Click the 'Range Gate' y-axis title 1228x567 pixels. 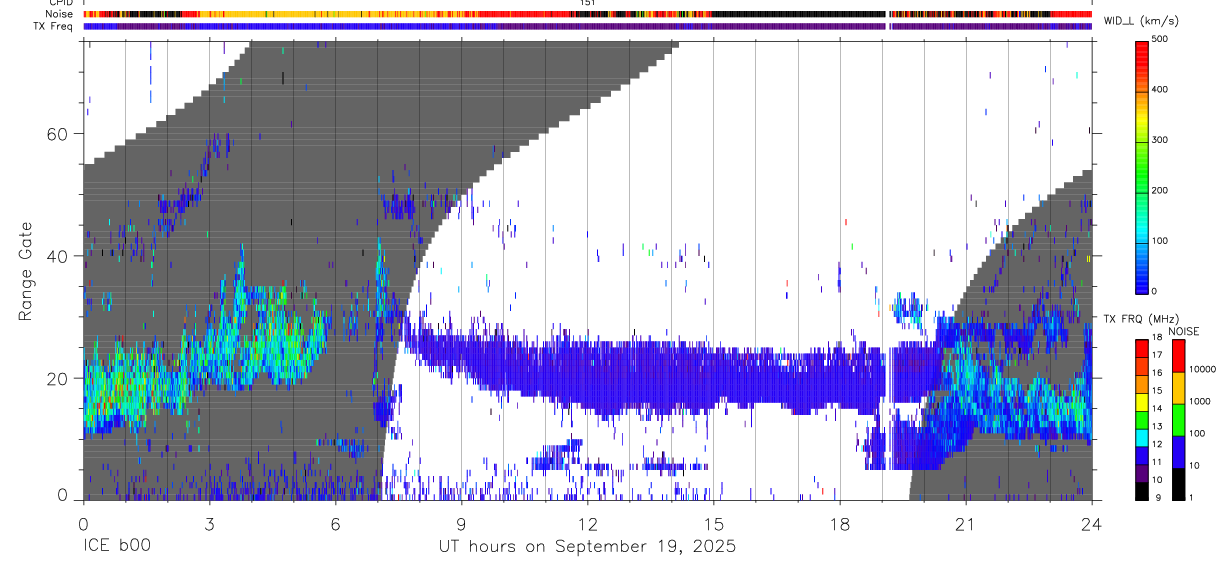27,270
